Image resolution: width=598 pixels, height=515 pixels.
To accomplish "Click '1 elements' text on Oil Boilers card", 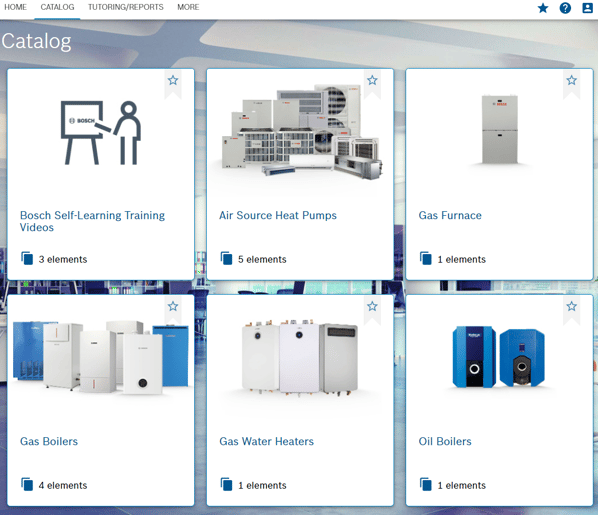I will (x=461, y=485).
